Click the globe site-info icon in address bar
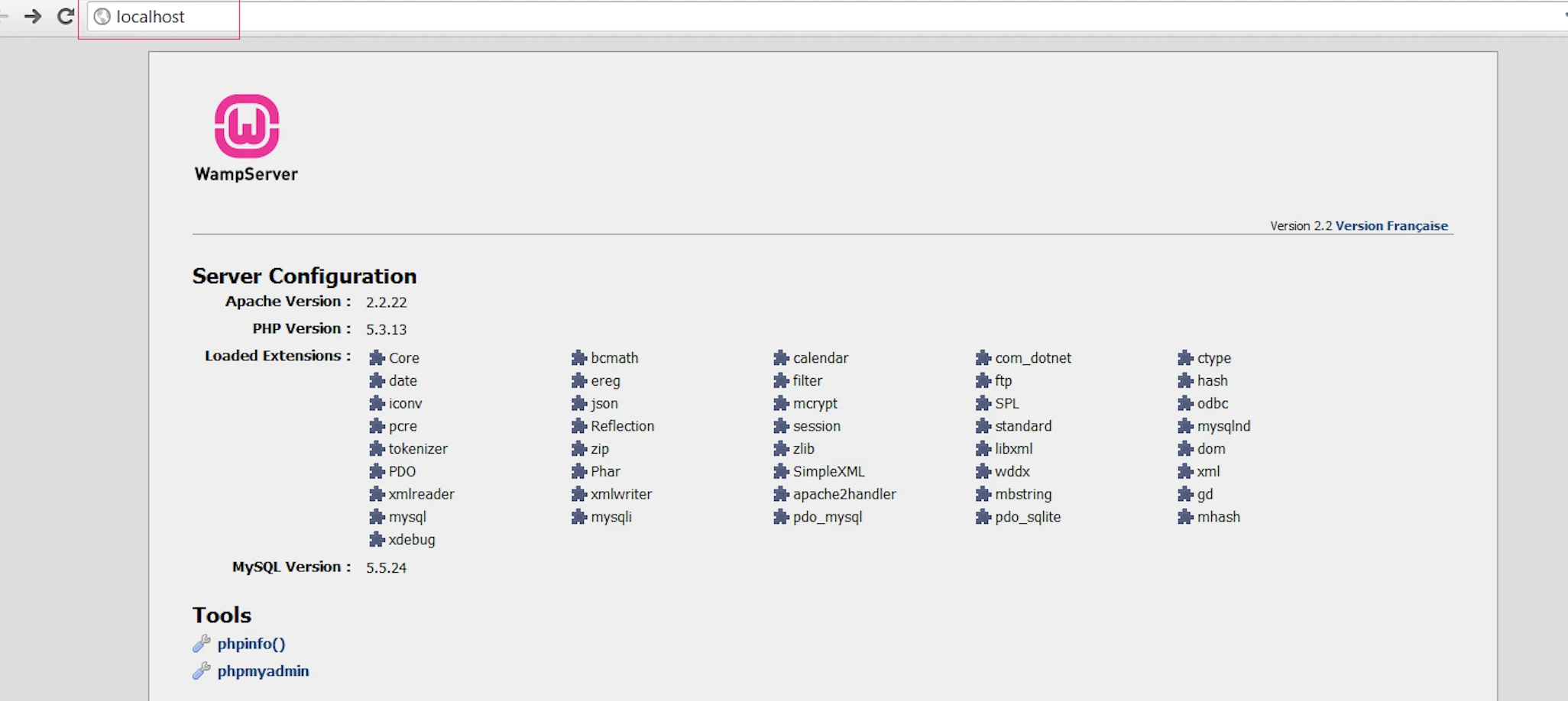 (x=102, y=17)
